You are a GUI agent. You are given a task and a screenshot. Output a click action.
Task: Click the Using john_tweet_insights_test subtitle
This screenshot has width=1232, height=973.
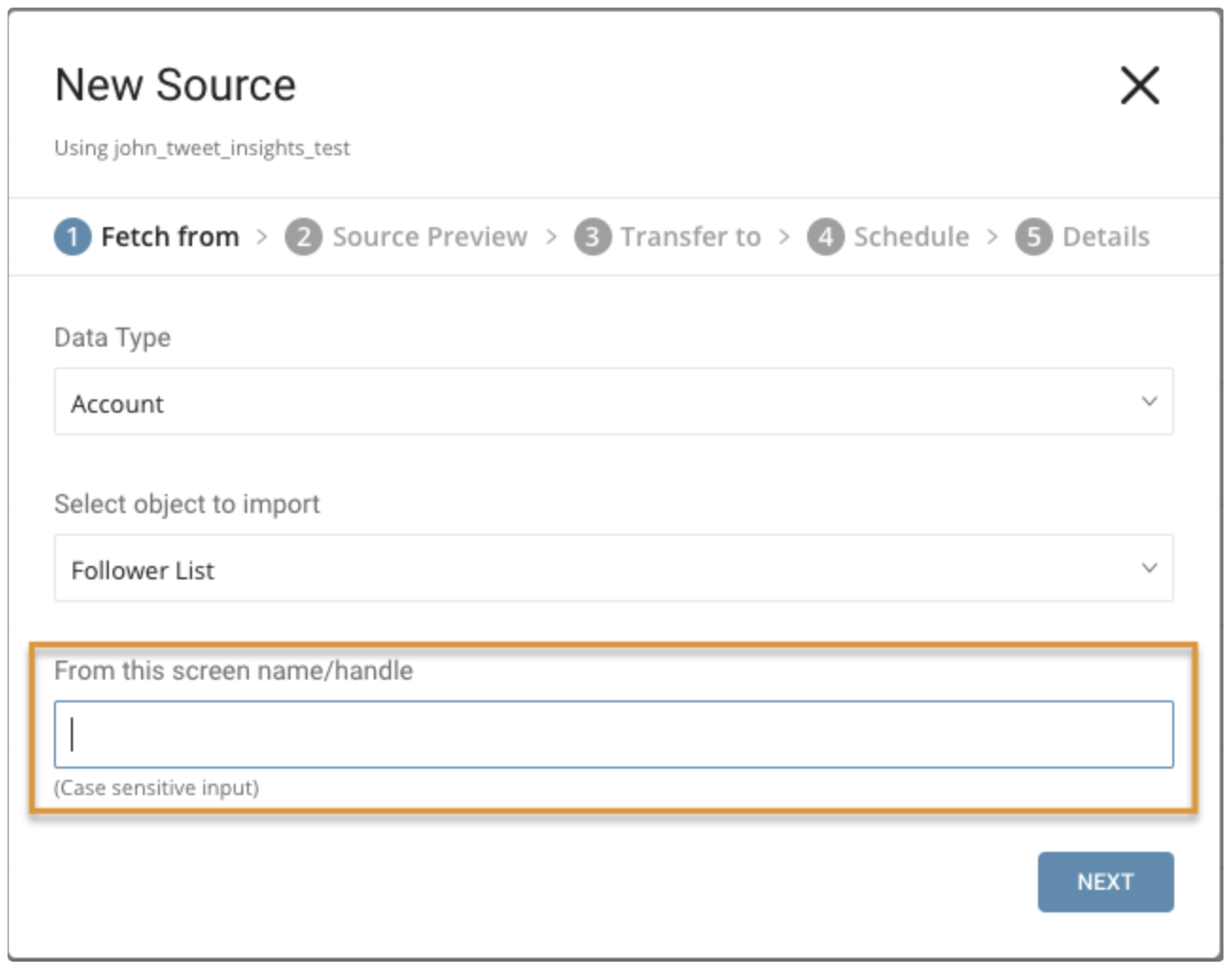[202, 149]
